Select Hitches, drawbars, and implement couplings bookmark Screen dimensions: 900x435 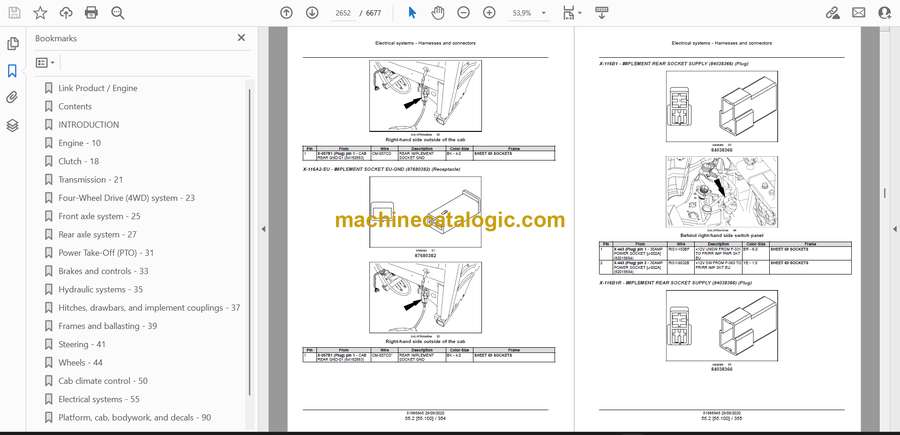[149, 308]
